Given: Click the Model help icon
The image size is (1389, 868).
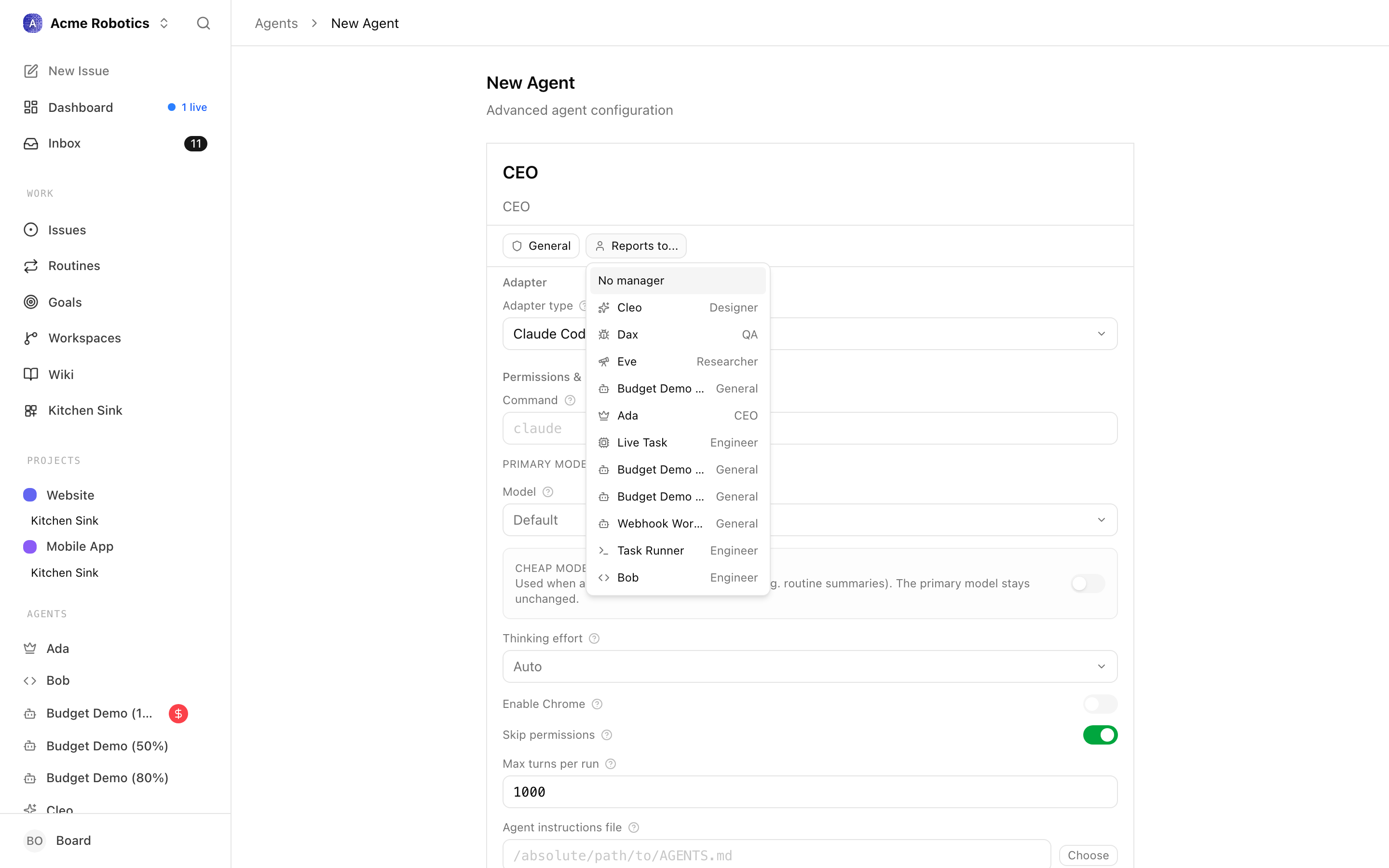Looking at the screenshot, I should [x=548, y=492].
